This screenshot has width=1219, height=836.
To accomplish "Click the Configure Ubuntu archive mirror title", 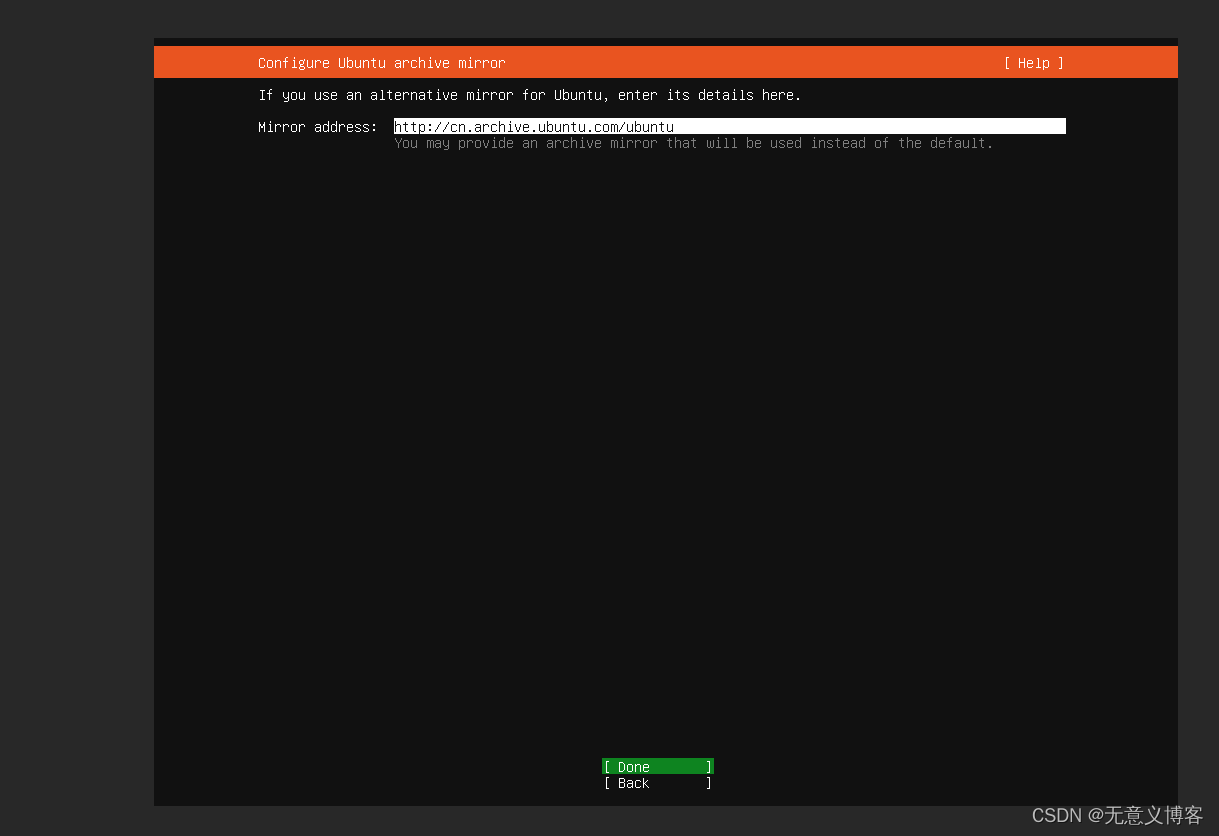I will (381, 63).
